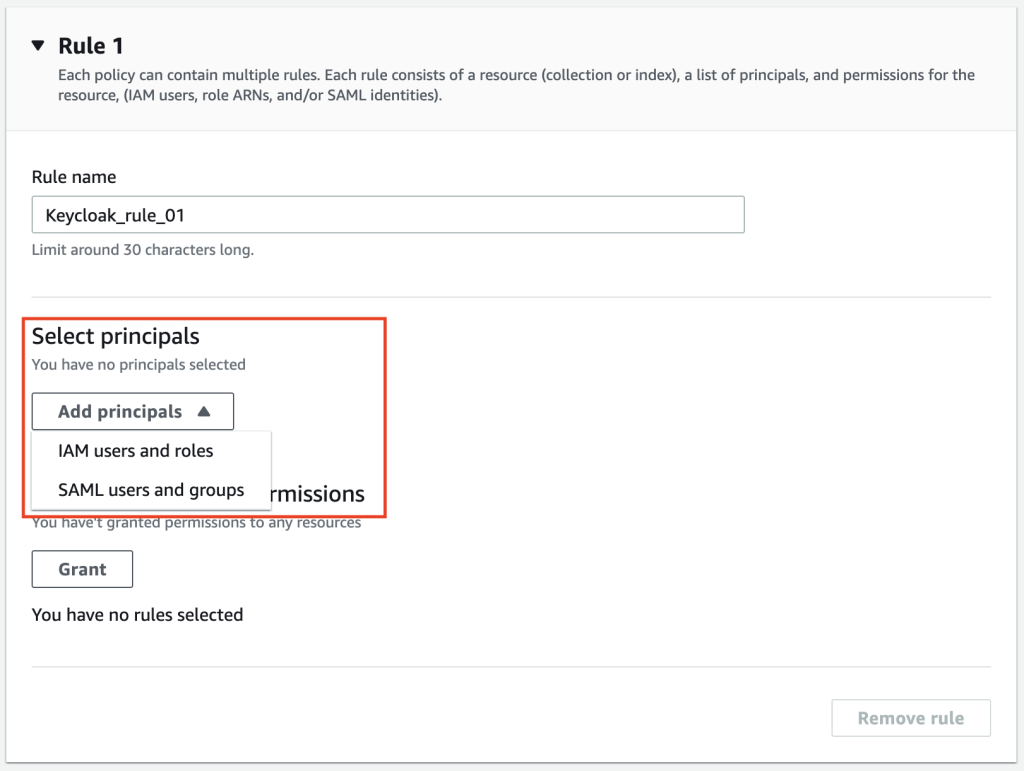Click the Grant button
Image resolution: width=1024 pixels, height=771 pixels.
[x=82, y=569]
